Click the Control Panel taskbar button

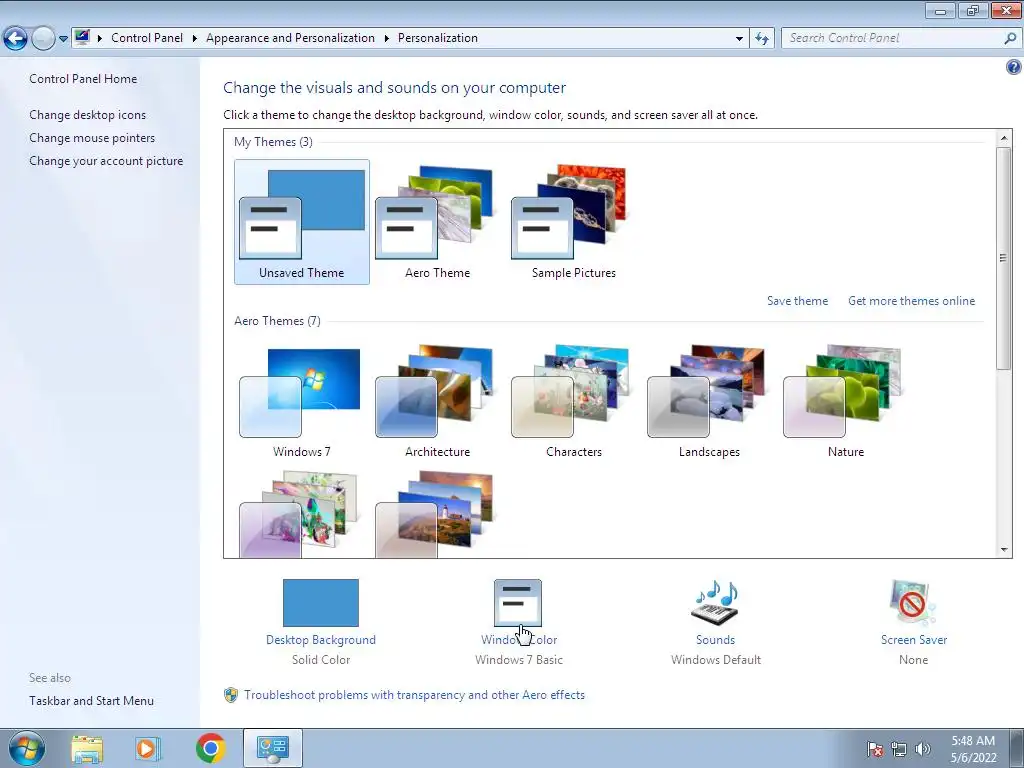tap(273, 748)
